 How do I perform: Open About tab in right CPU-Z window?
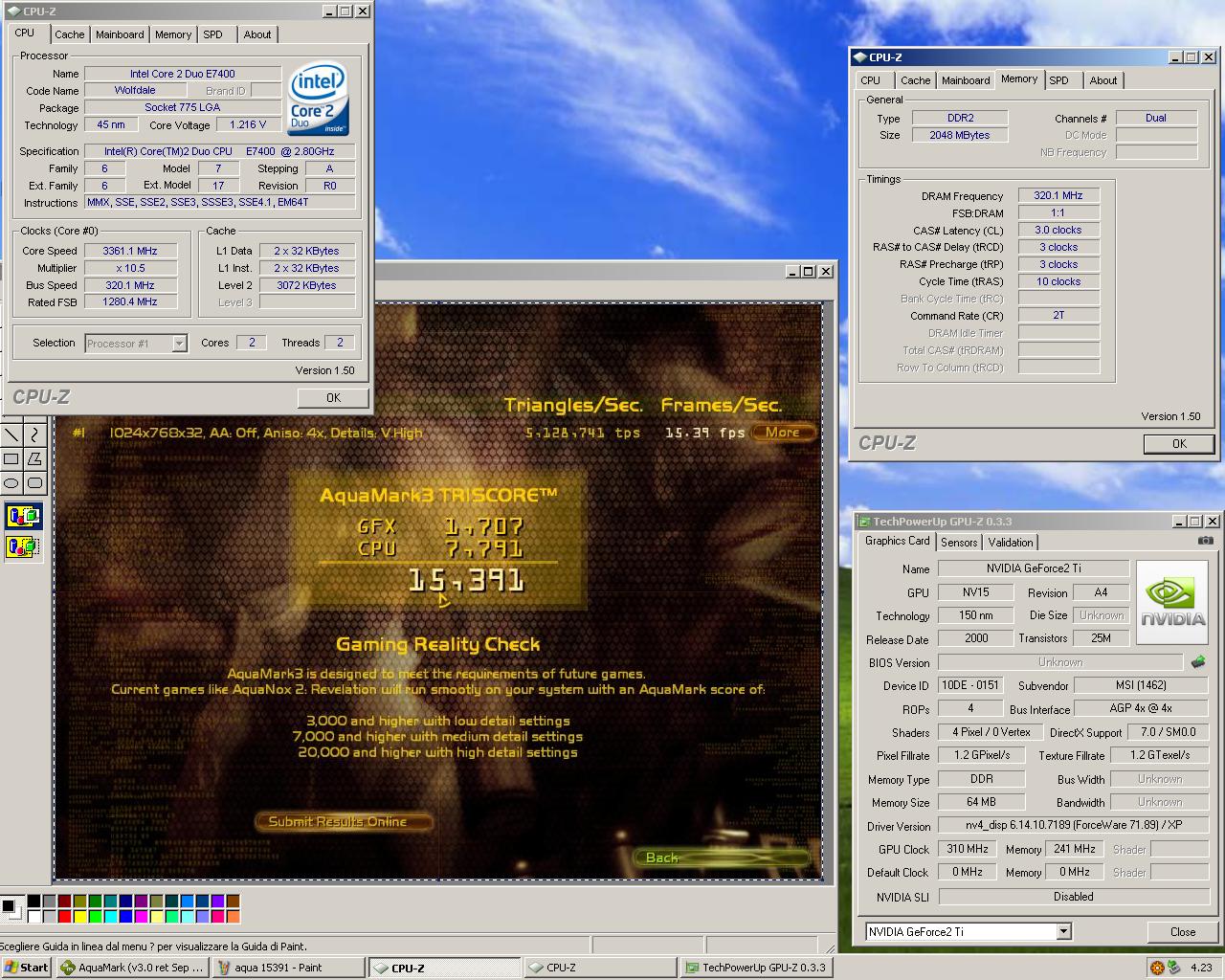(x=1102, y=80)
